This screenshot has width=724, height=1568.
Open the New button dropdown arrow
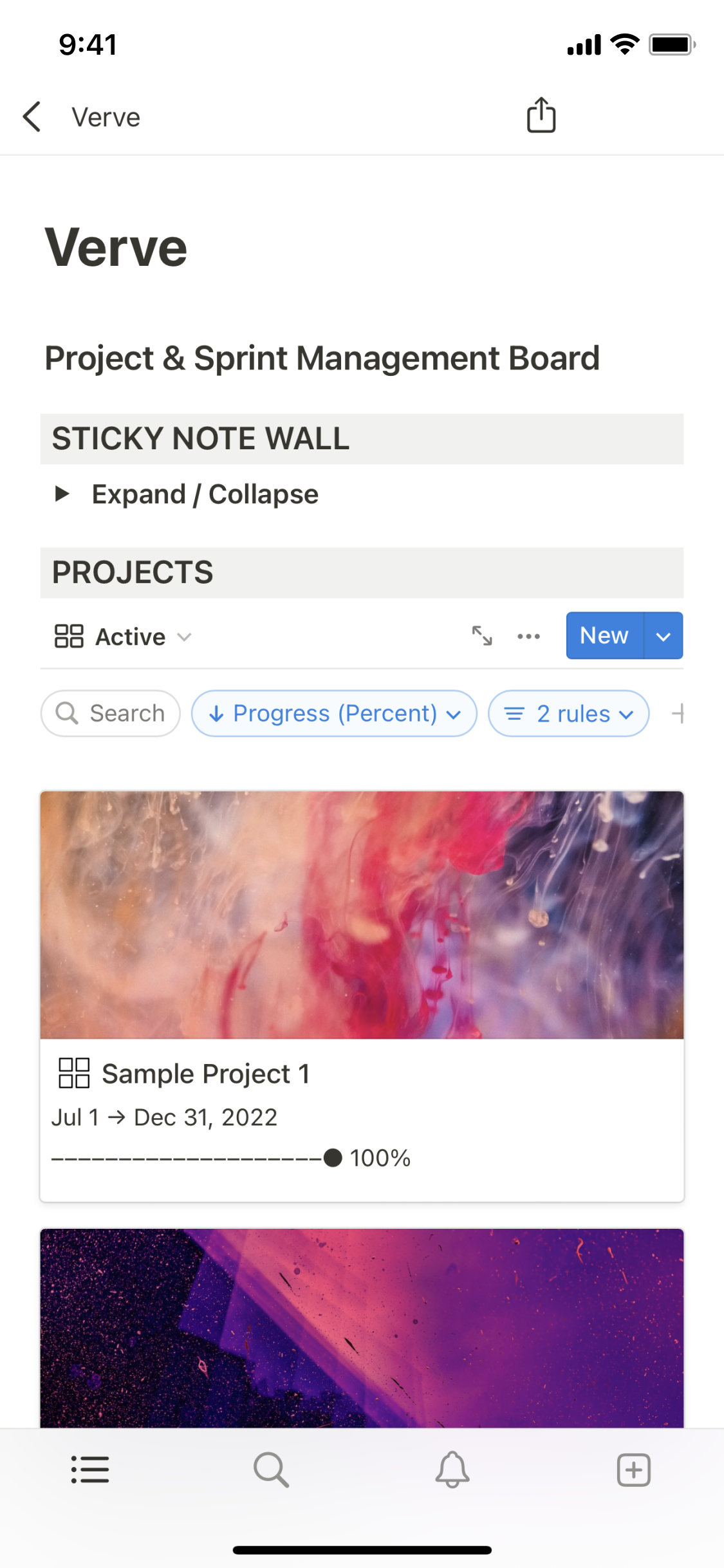[663, 636]
